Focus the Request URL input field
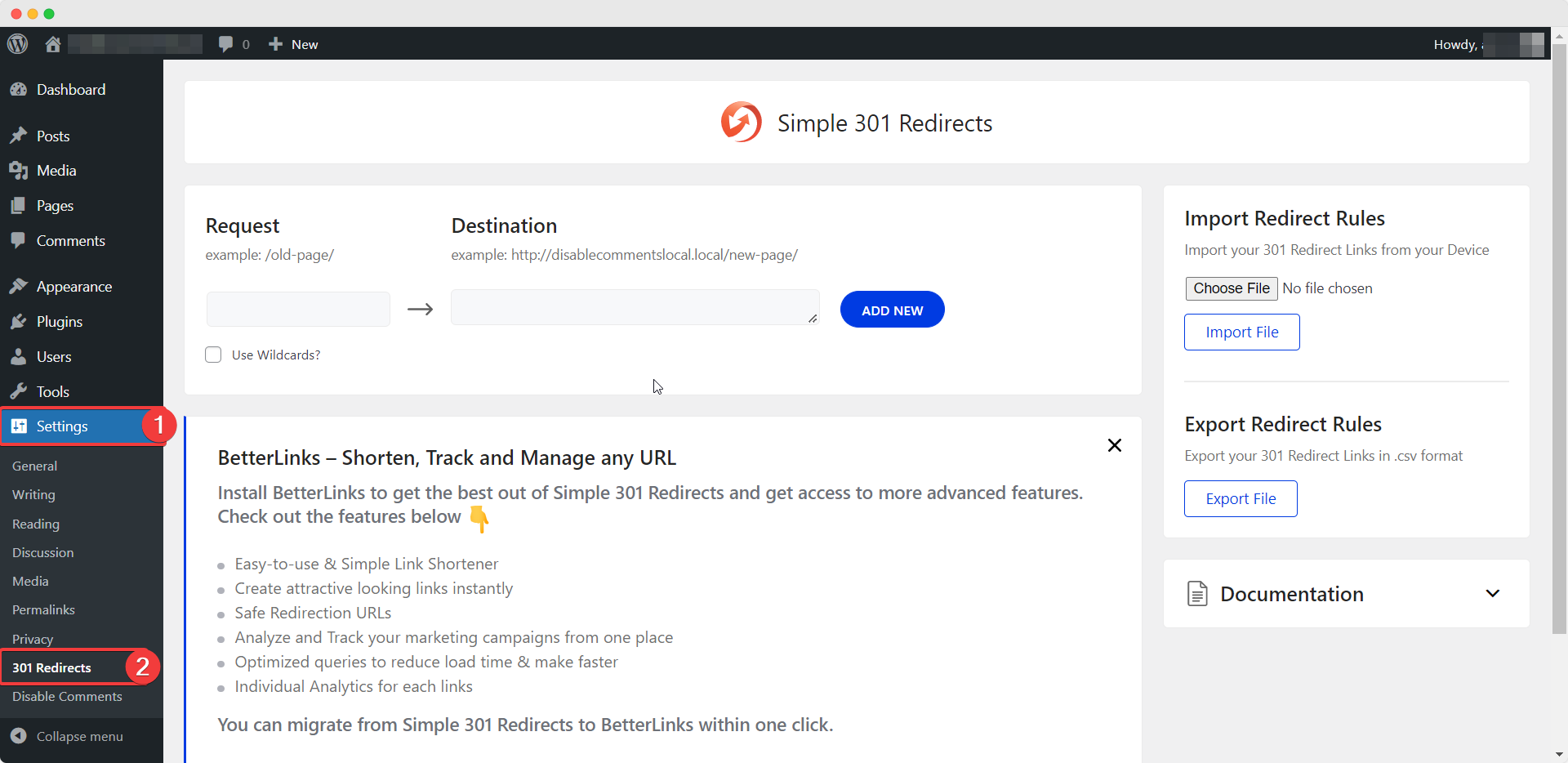The image size is (1568, 763). pos(298,309)
